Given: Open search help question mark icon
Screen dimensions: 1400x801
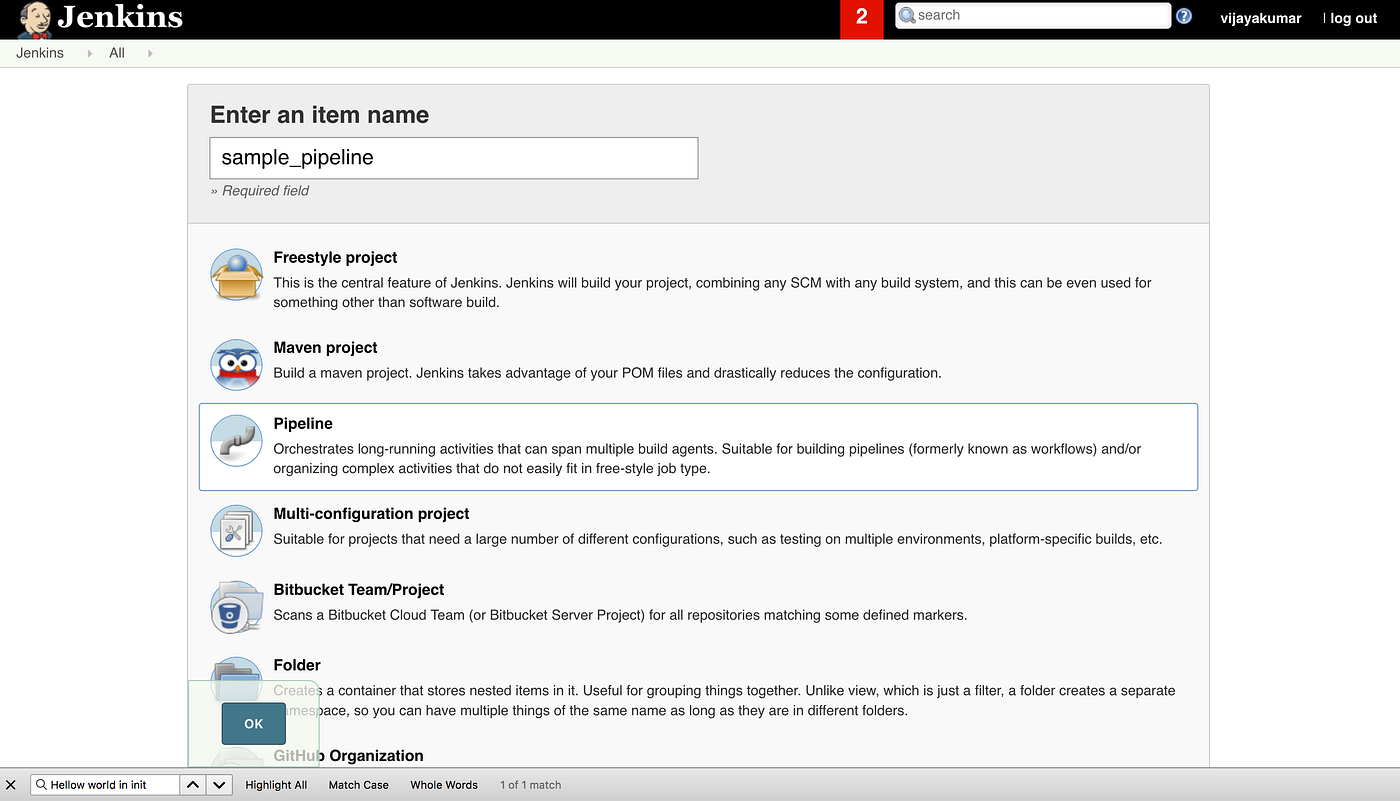Looking at the screenshot, I should (1184, 16).
